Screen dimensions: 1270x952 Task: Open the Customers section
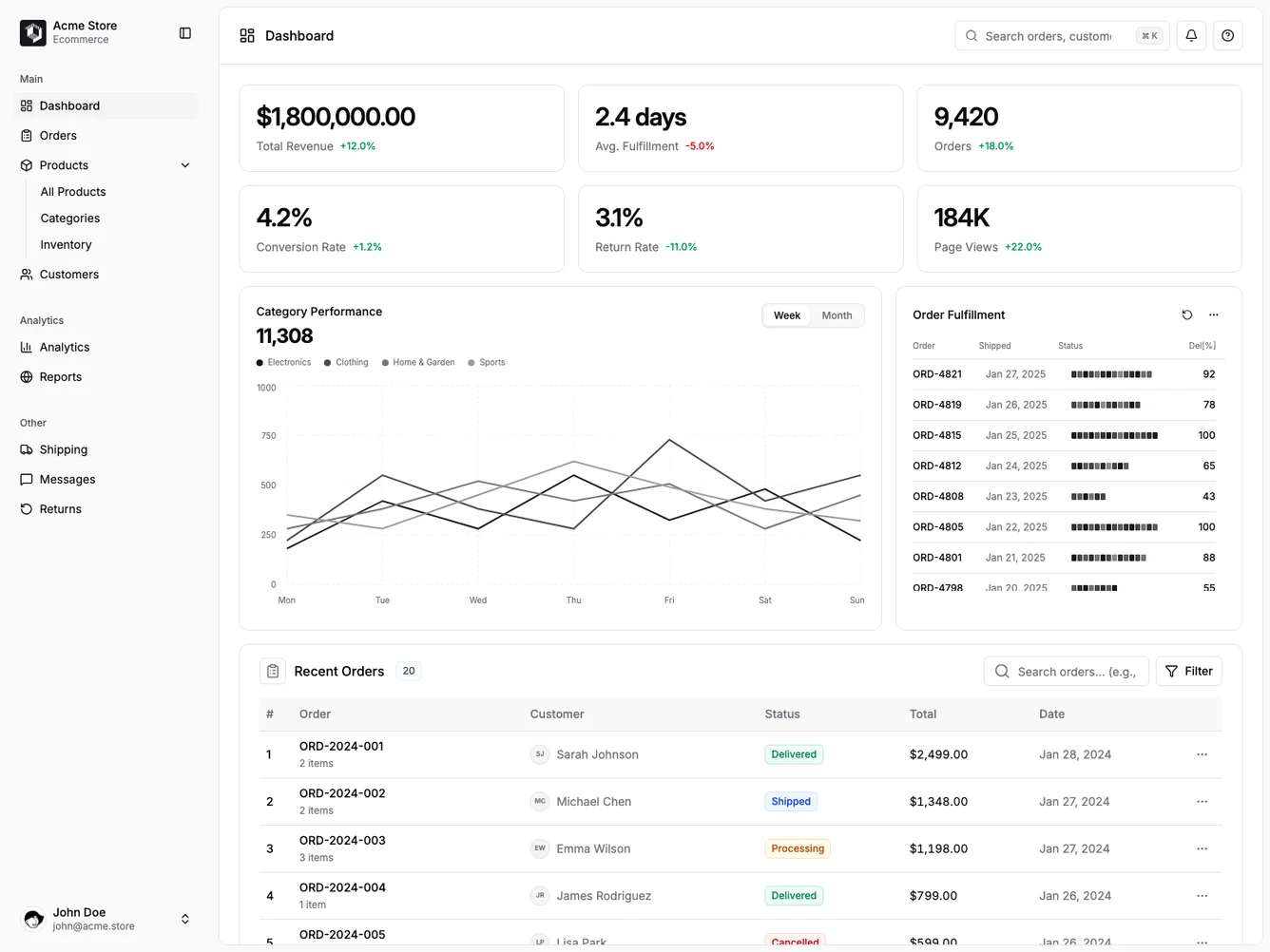tap(67, 274)
